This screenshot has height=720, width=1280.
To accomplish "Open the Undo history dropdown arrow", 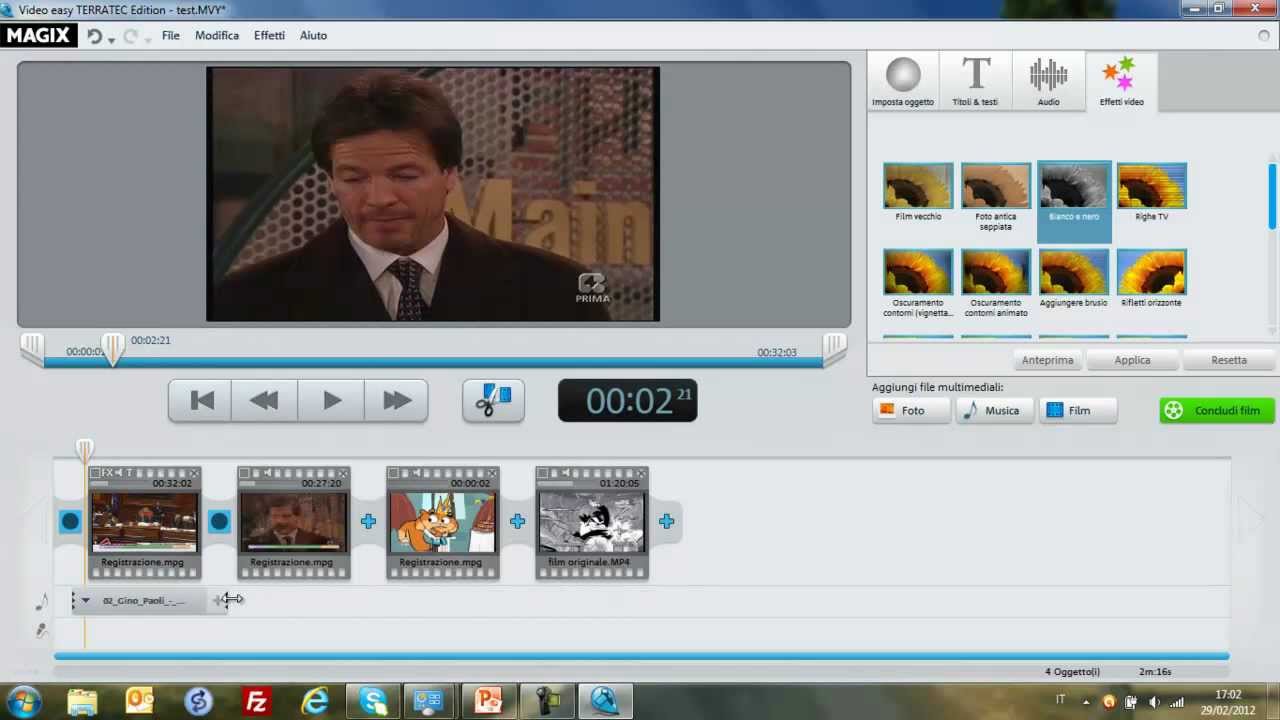I will pos(111,39).
